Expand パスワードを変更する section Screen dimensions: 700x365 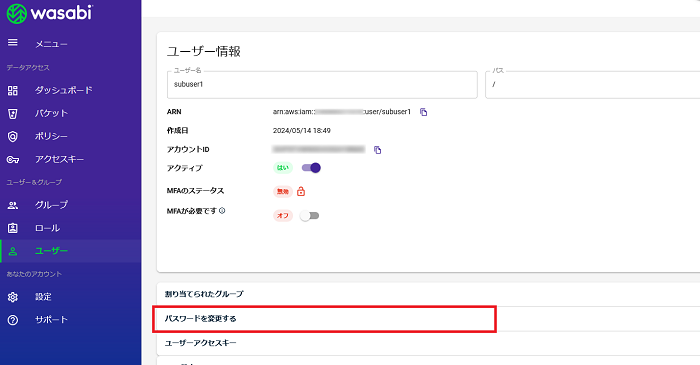pos(428,319)
